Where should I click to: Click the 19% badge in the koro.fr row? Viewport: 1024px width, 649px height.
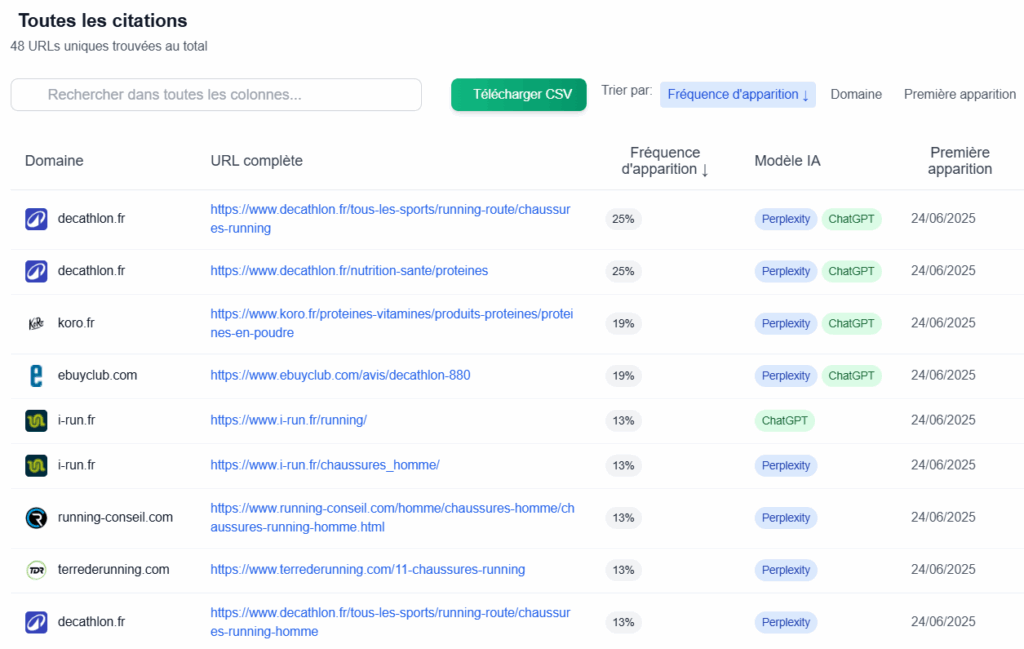tap(624, 324)
